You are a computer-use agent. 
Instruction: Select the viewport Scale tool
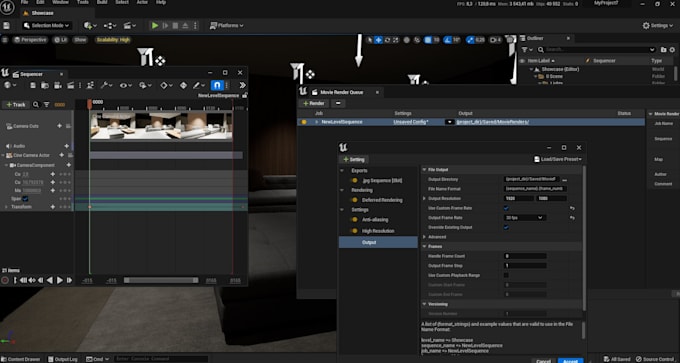coord(396,40)
